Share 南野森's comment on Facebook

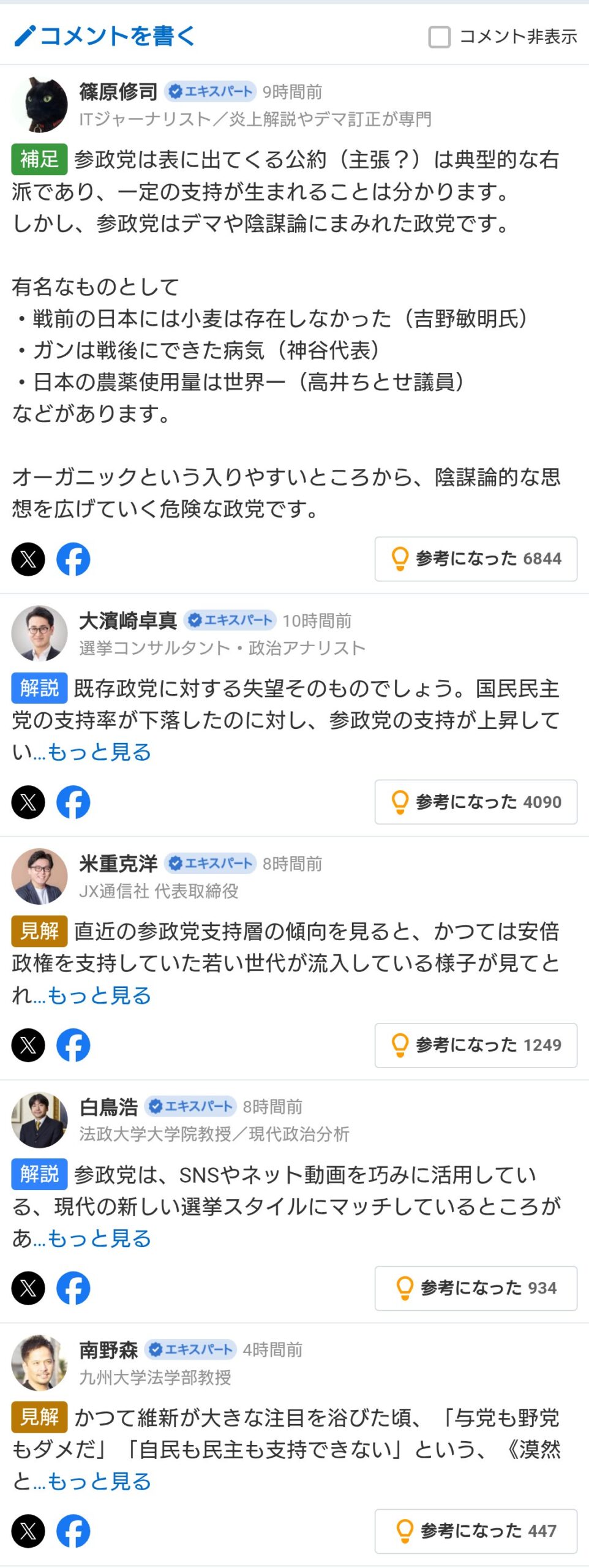click(x=73, y=1531)
